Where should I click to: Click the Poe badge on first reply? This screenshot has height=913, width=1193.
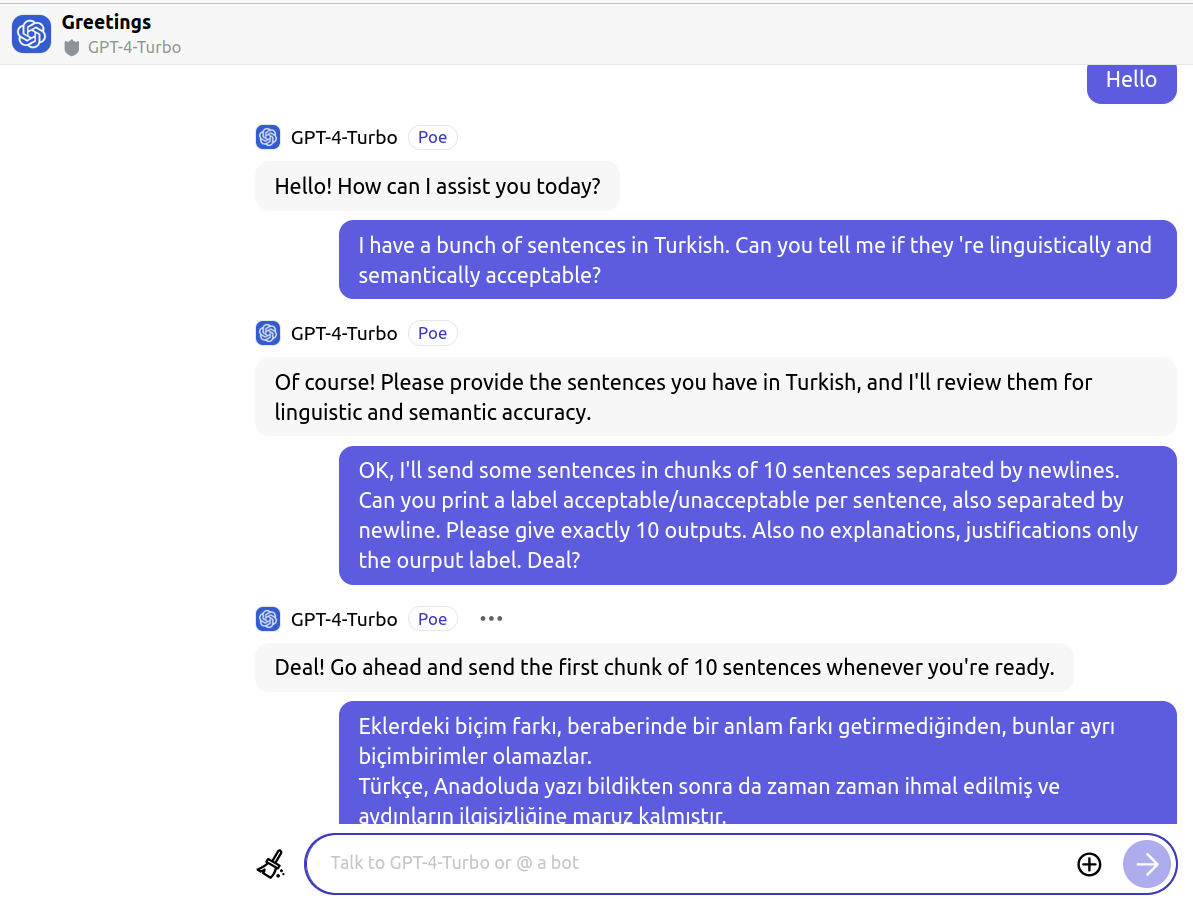pyautogui.click(x=432, y=137)
